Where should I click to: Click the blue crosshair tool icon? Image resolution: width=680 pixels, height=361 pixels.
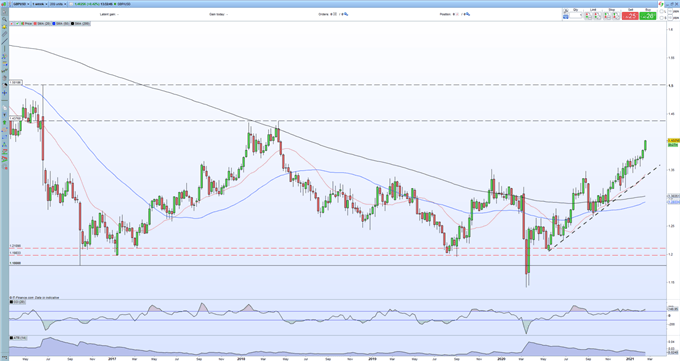point(4,93)
